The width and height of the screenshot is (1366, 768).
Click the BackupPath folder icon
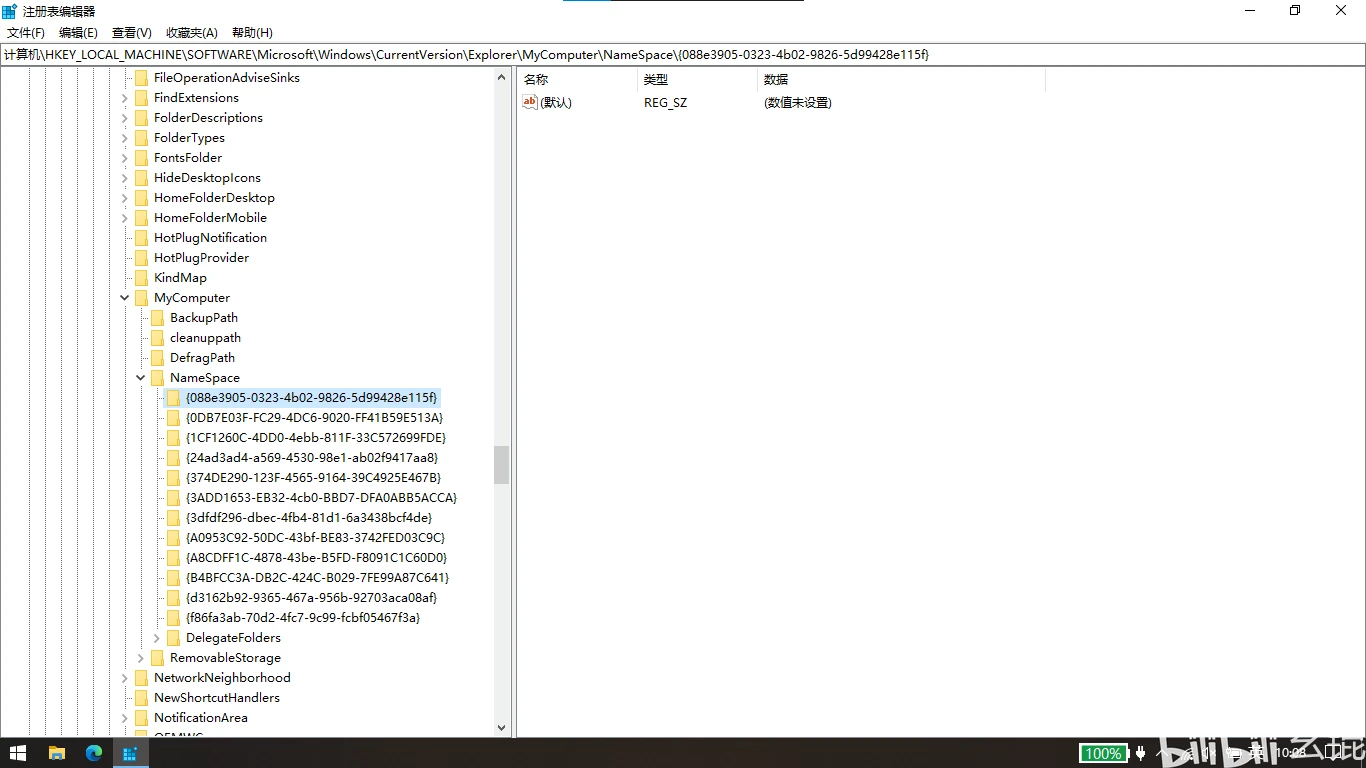pos(157,318)
